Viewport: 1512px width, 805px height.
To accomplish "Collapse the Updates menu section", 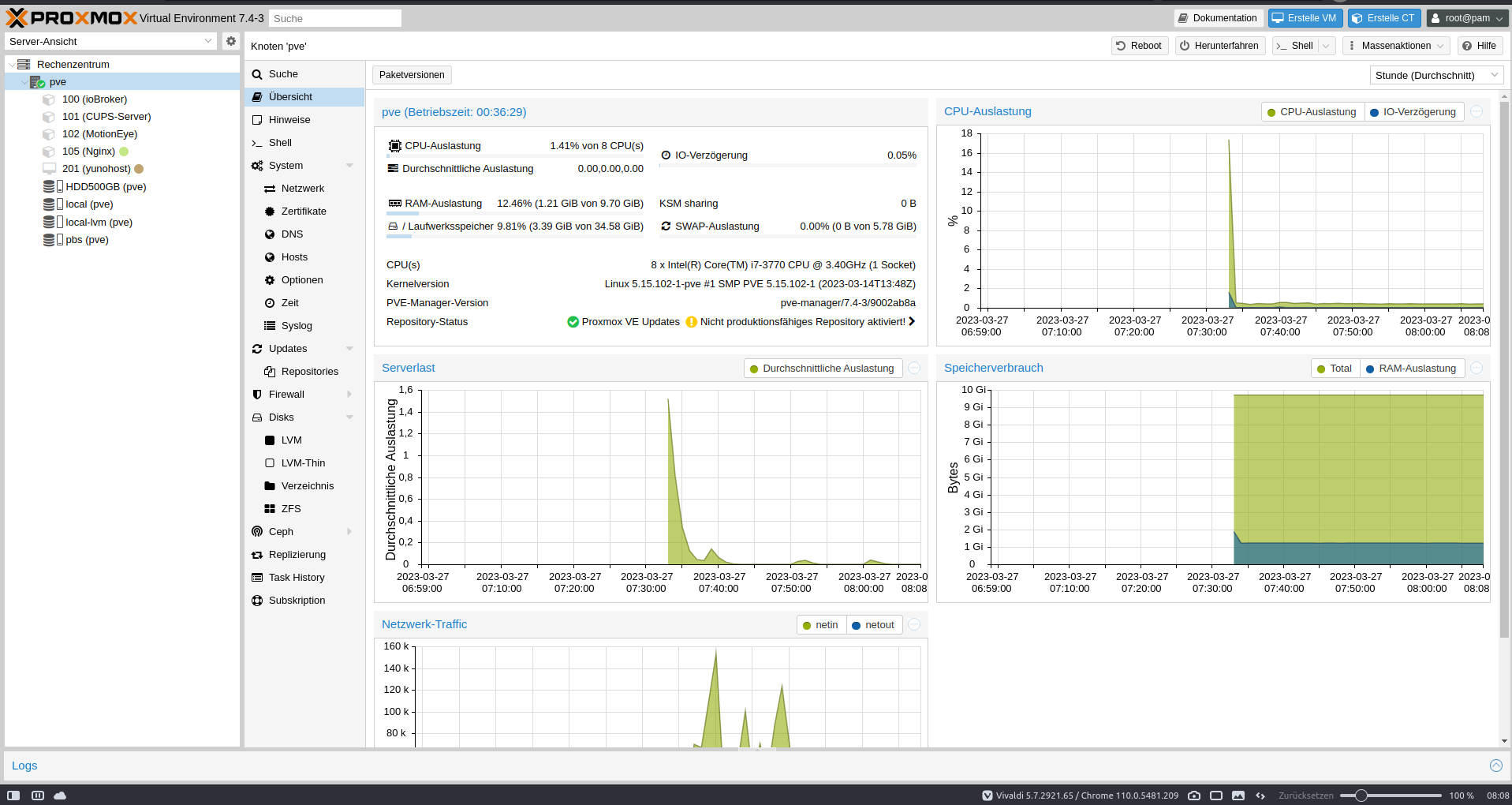I will [x=349, y=349].
